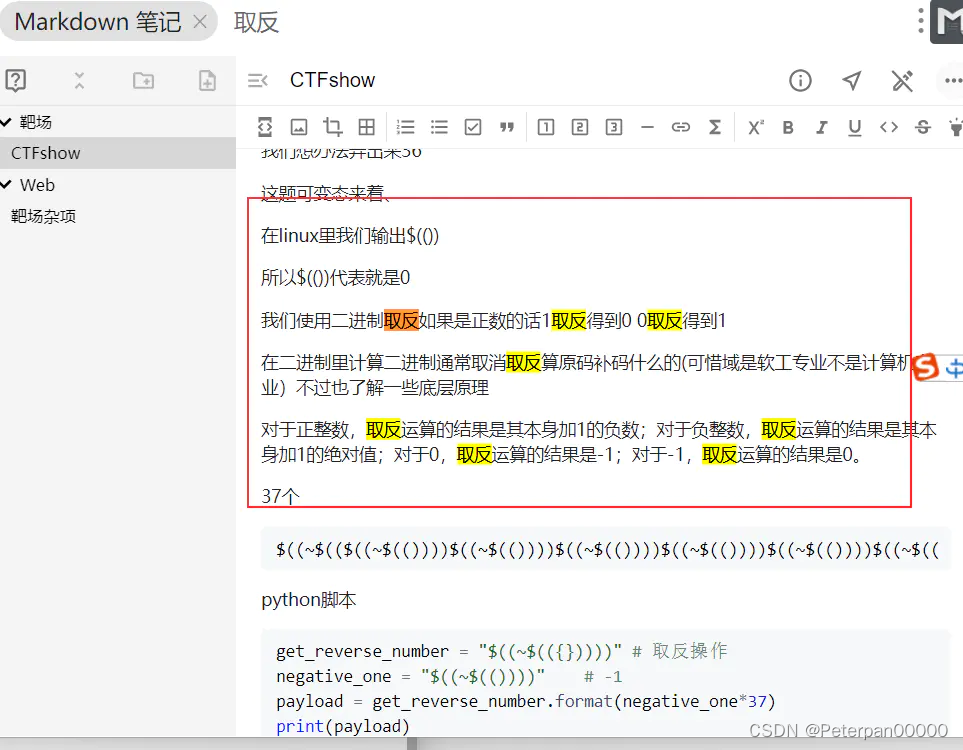Screen dimensions: 963x750
Task: Toggle bold formatting
Action: tap(788, 127)
